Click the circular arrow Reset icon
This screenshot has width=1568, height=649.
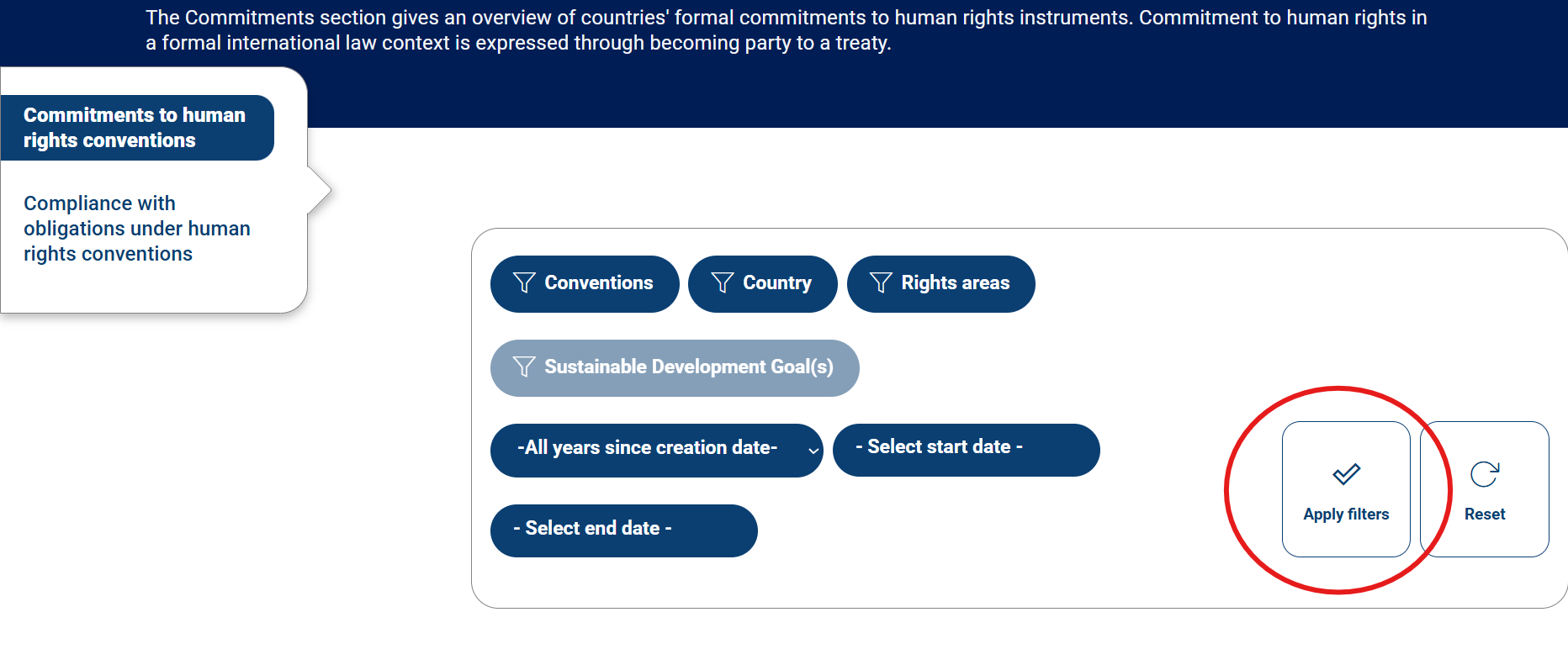pos(1485,474)
